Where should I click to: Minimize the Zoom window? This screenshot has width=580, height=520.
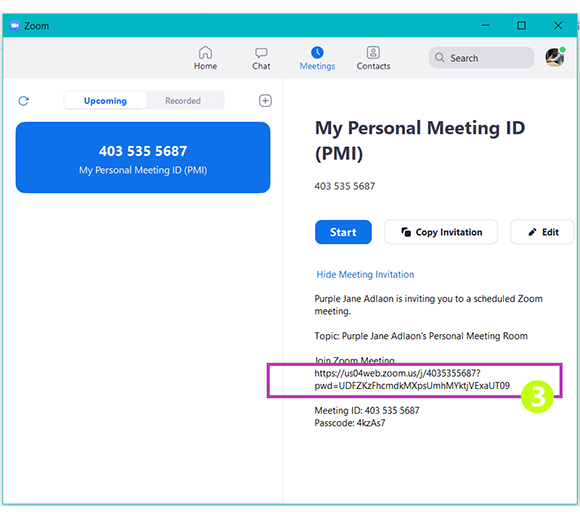[x=486, y=26]
